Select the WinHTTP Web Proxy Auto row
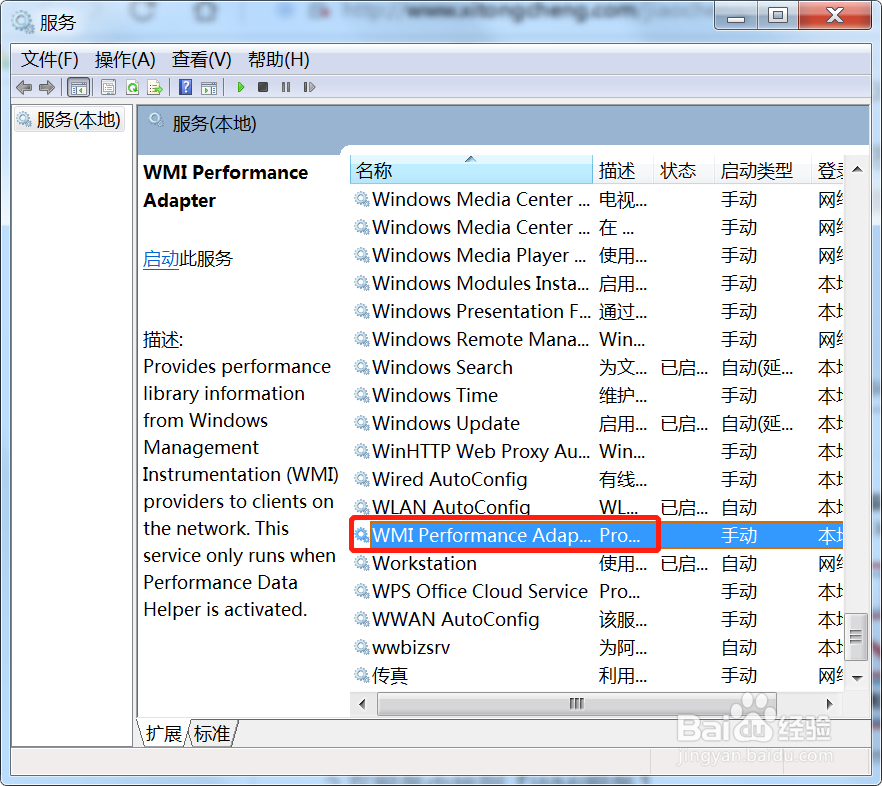The image size is (882, 786). point(596,451)
